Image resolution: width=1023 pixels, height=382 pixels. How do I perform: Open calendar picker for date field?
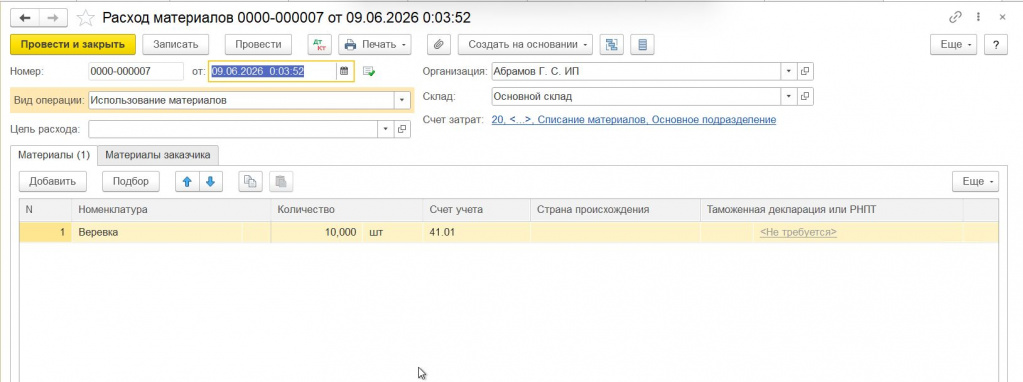(x=344, y=71)
